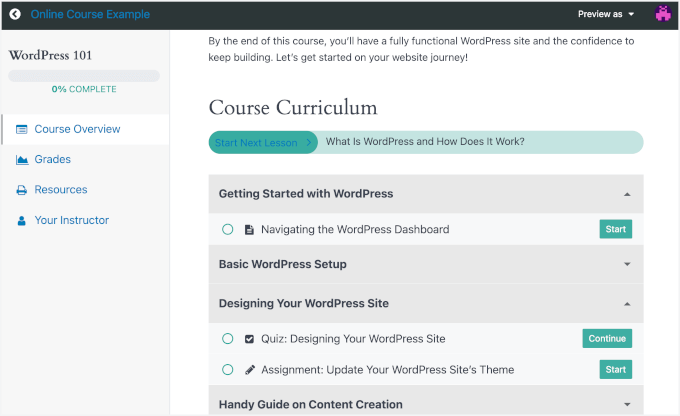
Task: Toggle completion circle for Assignment: Update Theme
Action: pos(228,370)
